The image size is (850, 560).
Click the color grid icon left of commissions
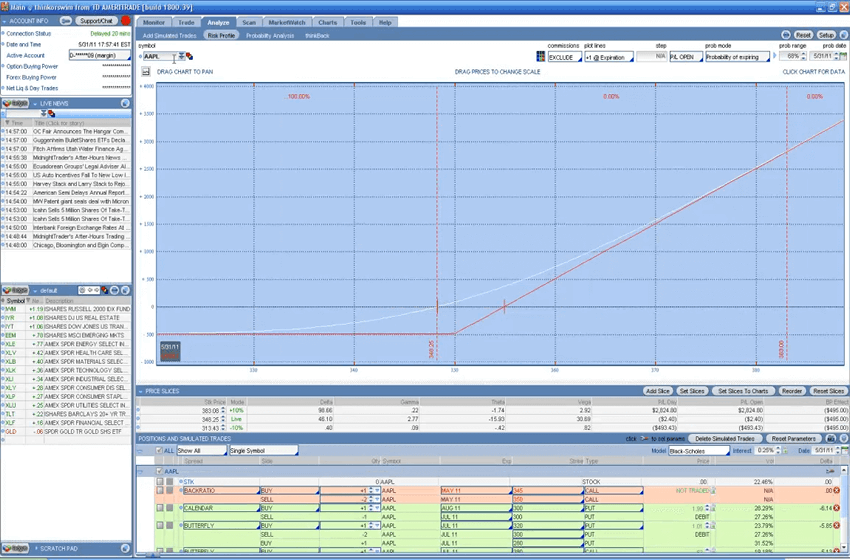[540, 56]
